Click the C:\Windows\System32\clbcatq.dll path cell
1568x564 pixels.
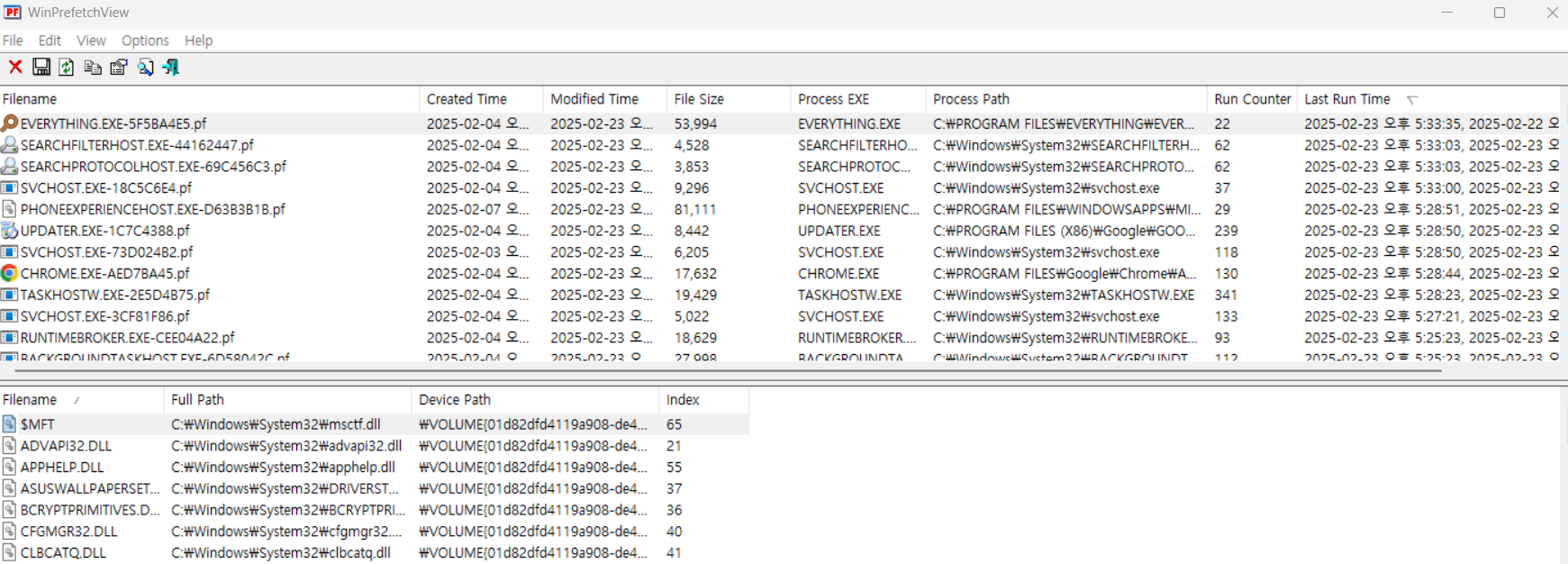[x=281, y=553]
